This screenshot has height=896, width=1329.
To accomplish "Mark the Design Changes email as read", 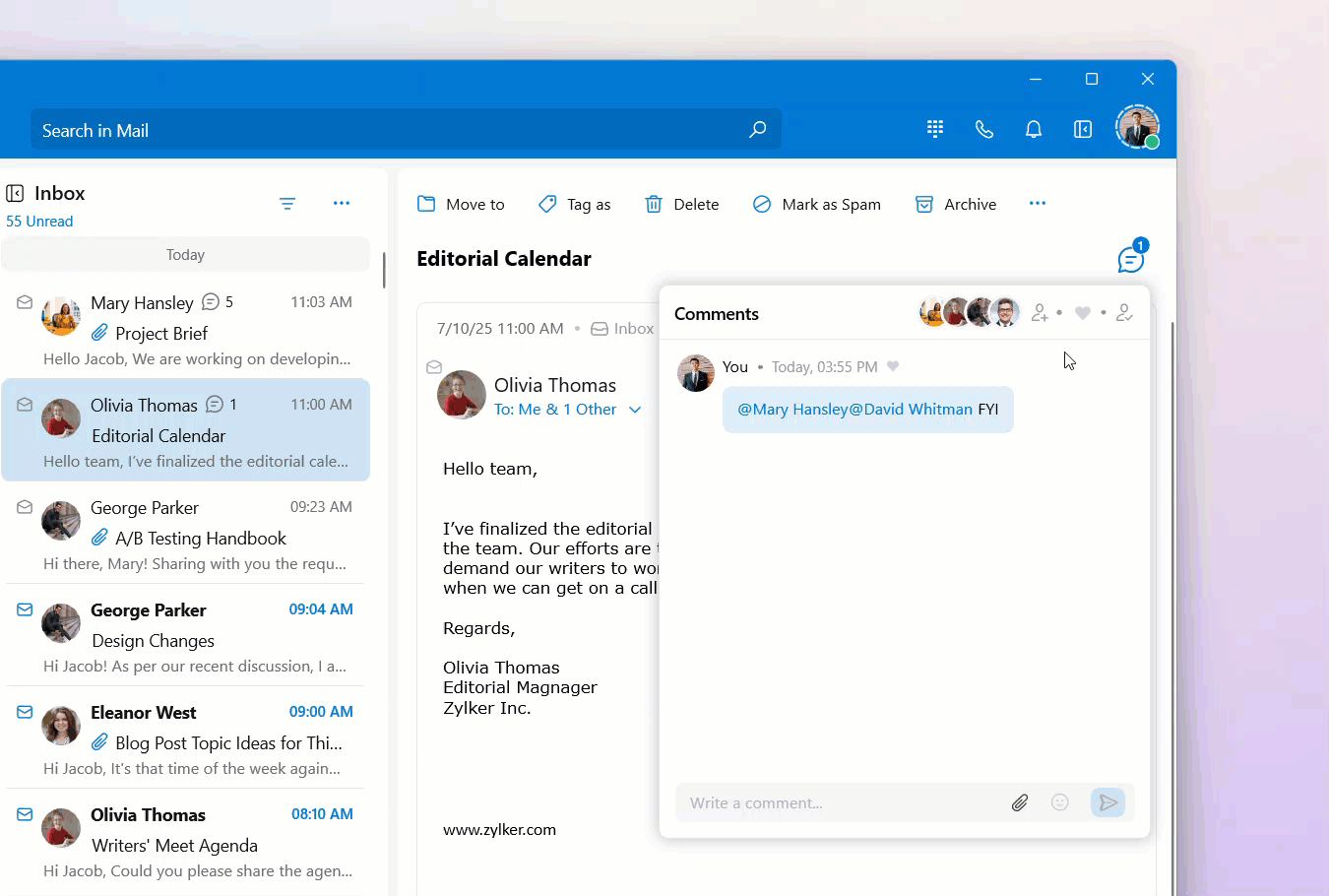I will [25, 609].
